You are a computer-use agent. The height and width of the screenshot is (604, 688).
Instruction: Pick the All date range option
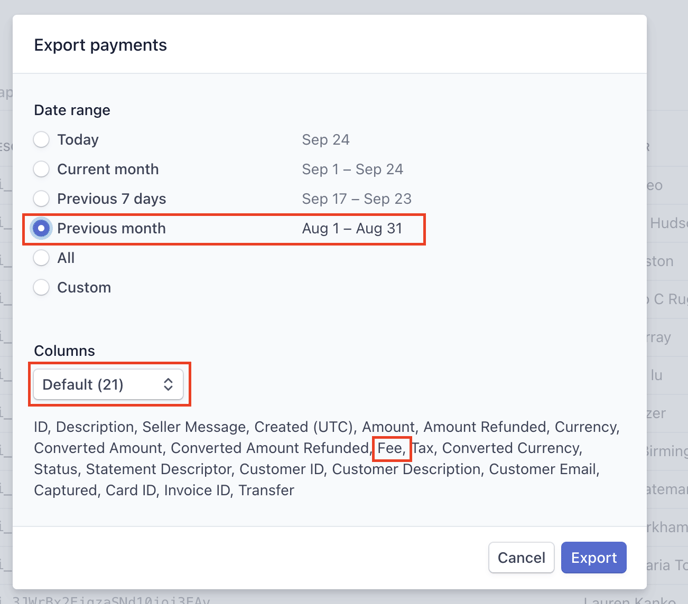click(41, 258)
